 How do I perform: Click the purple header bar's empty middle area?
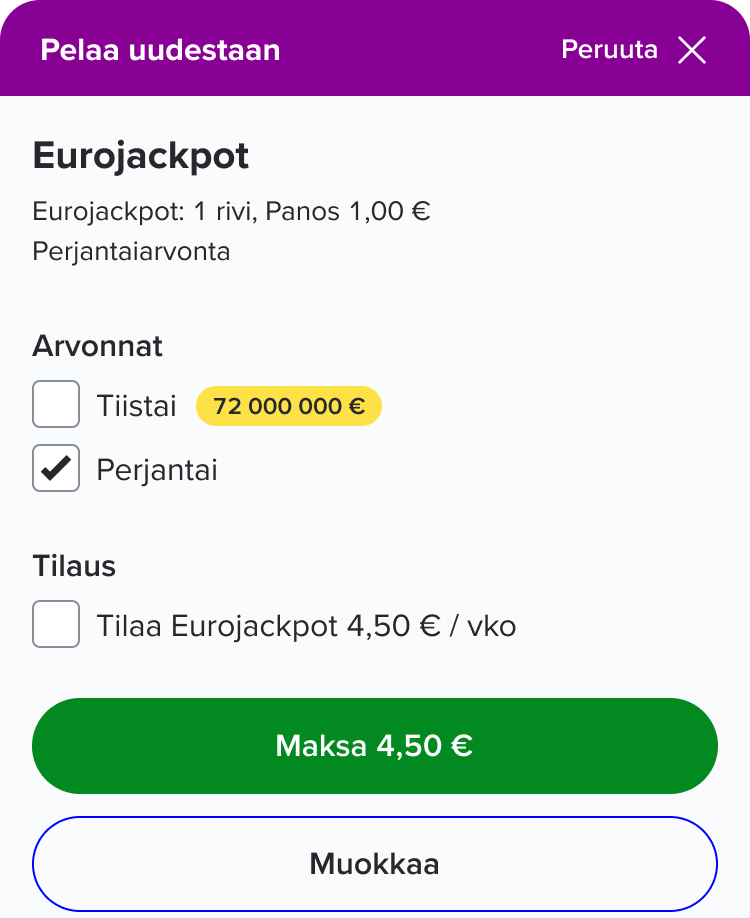420,50
